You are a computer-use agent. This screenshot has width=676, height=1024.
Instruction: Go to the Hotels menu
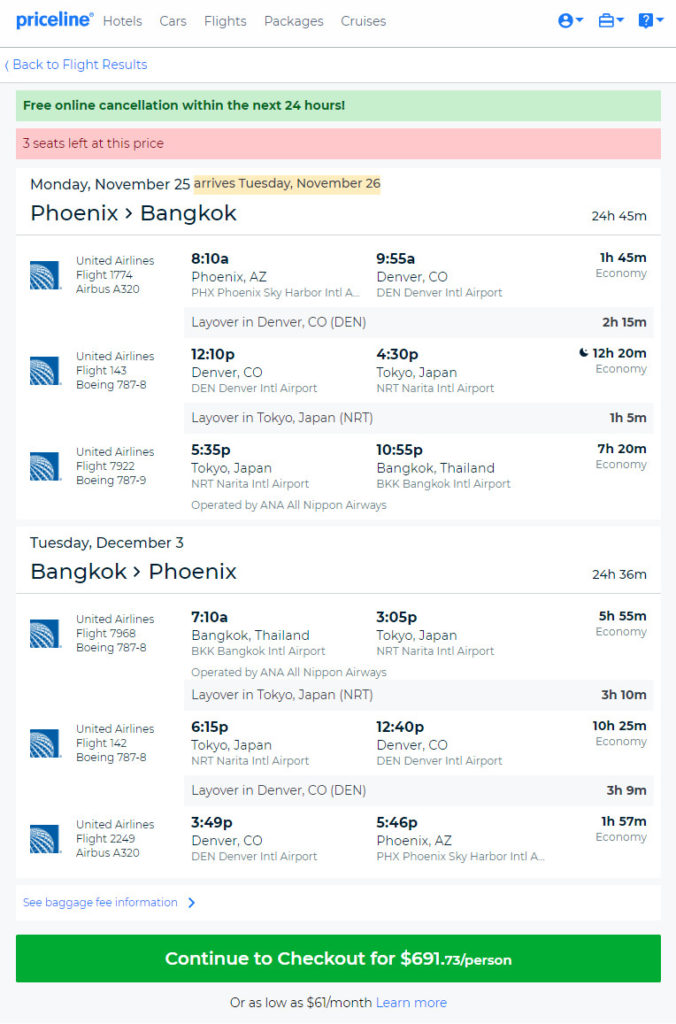122,21
